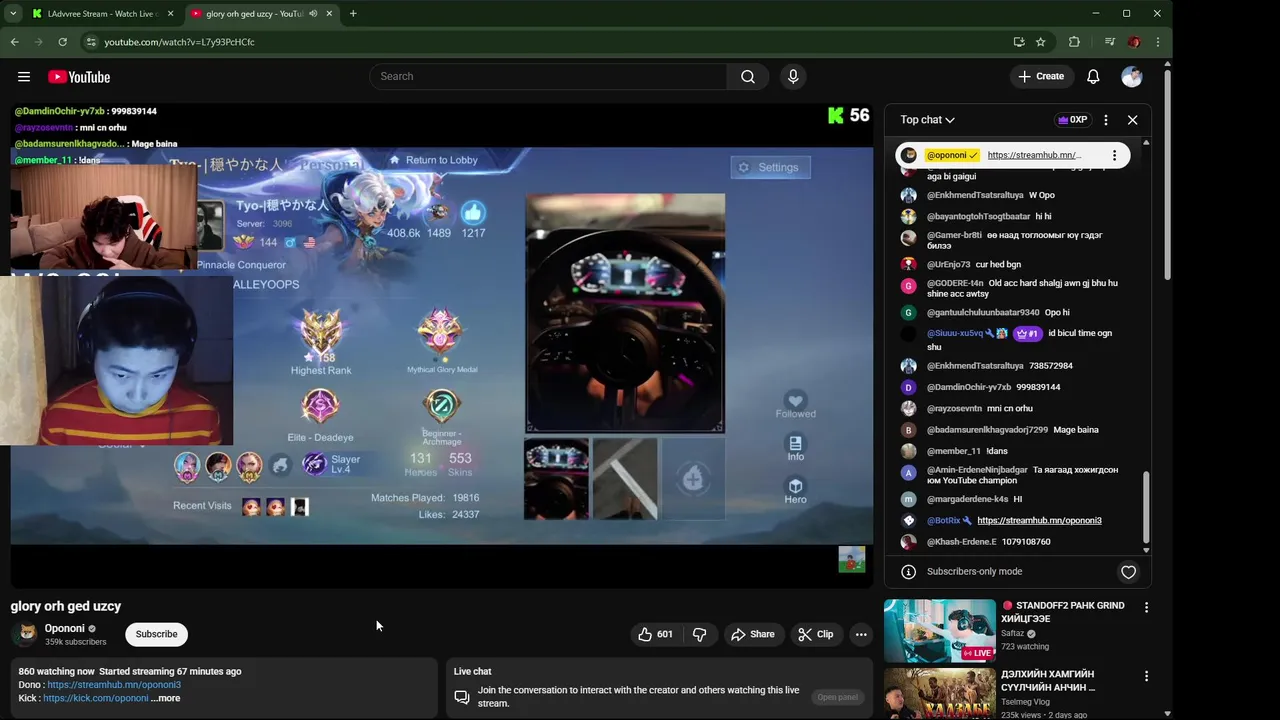Go back in browser history
Screen dimensions: 1280x720
(x=15, y=42)
